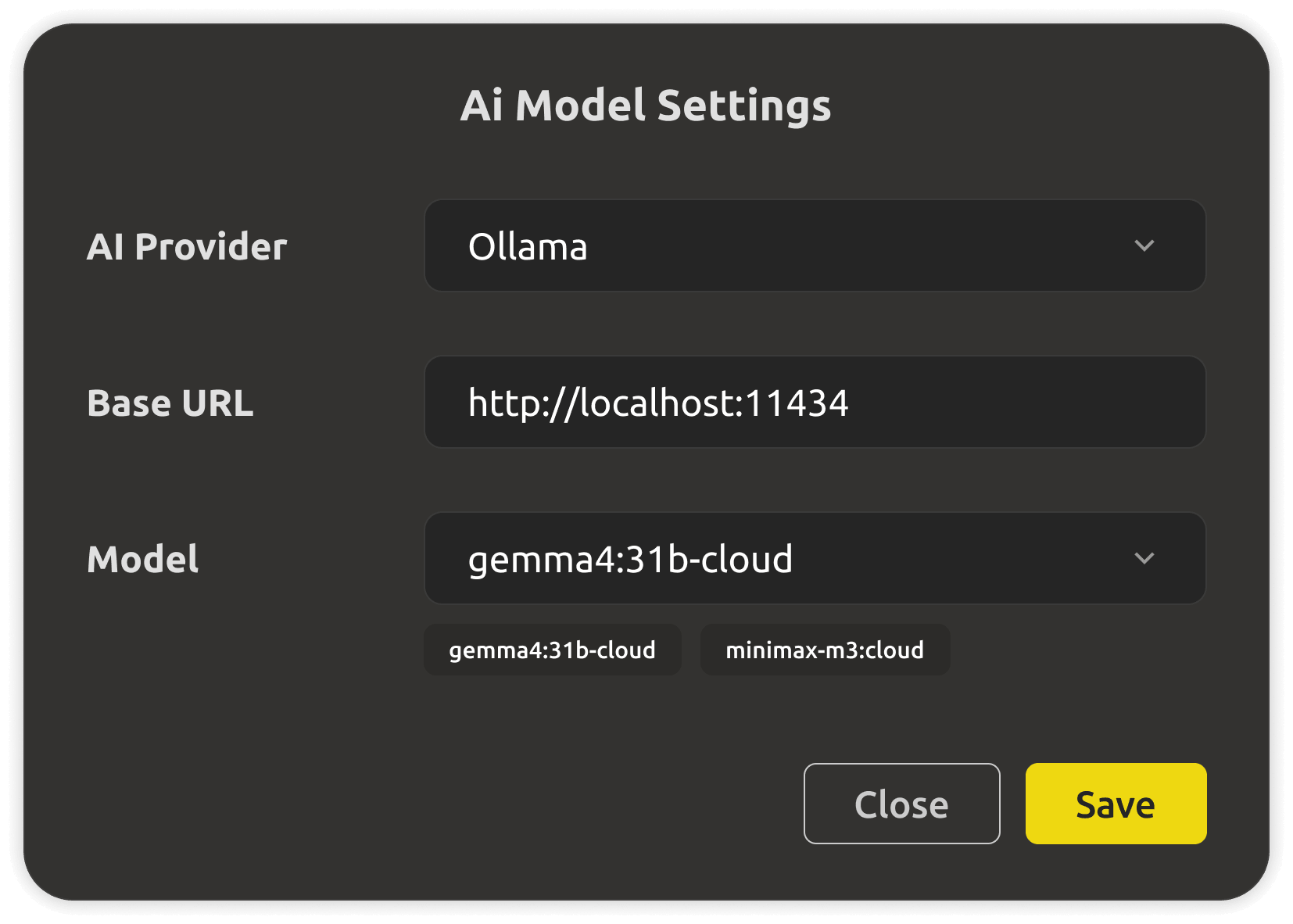Close the Ai Model Settings dialog

[901, 804]
